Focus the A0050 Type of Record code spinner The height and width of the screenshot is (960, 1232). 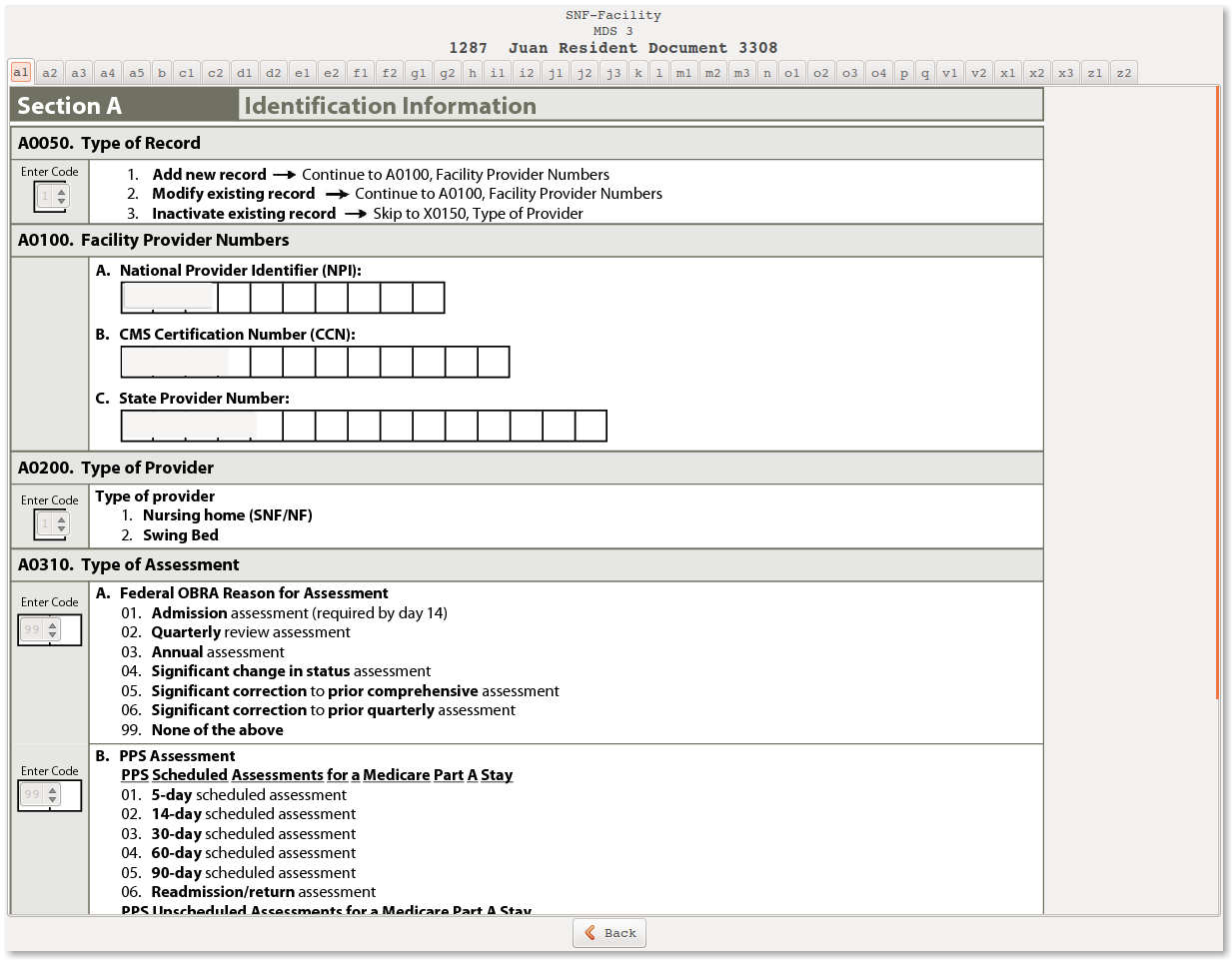pyautogui.click(x=52, y=197)
